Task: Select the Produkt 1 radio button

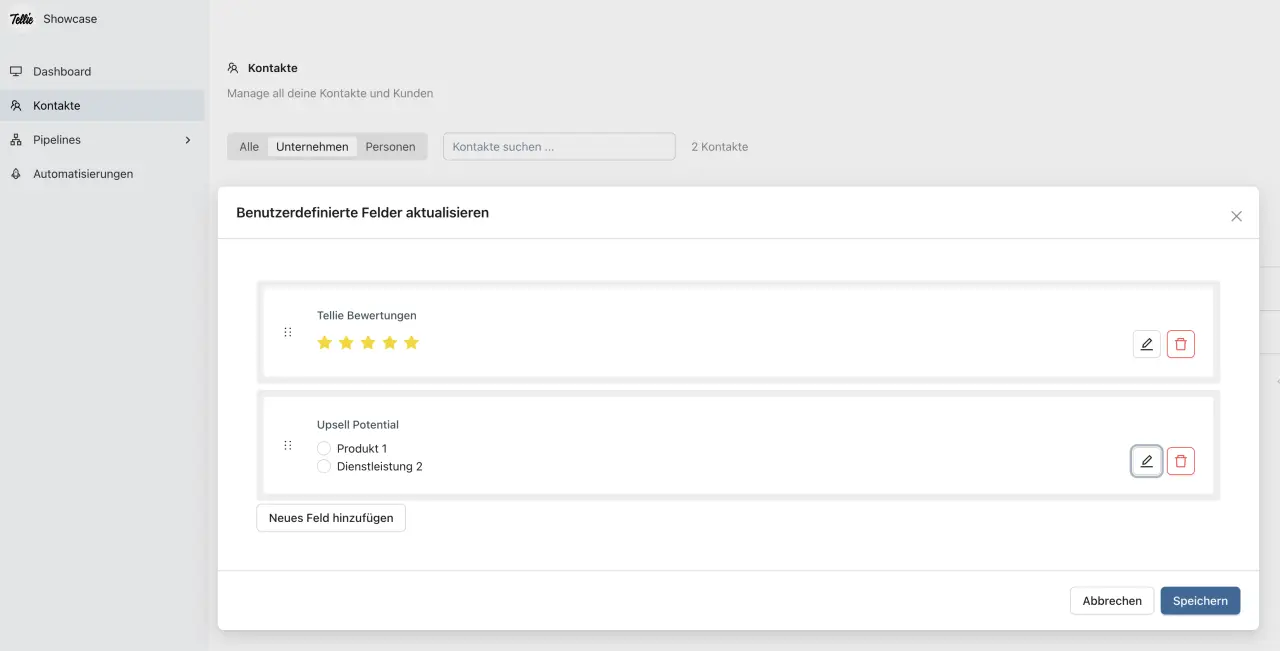Action: pos(324,448)
